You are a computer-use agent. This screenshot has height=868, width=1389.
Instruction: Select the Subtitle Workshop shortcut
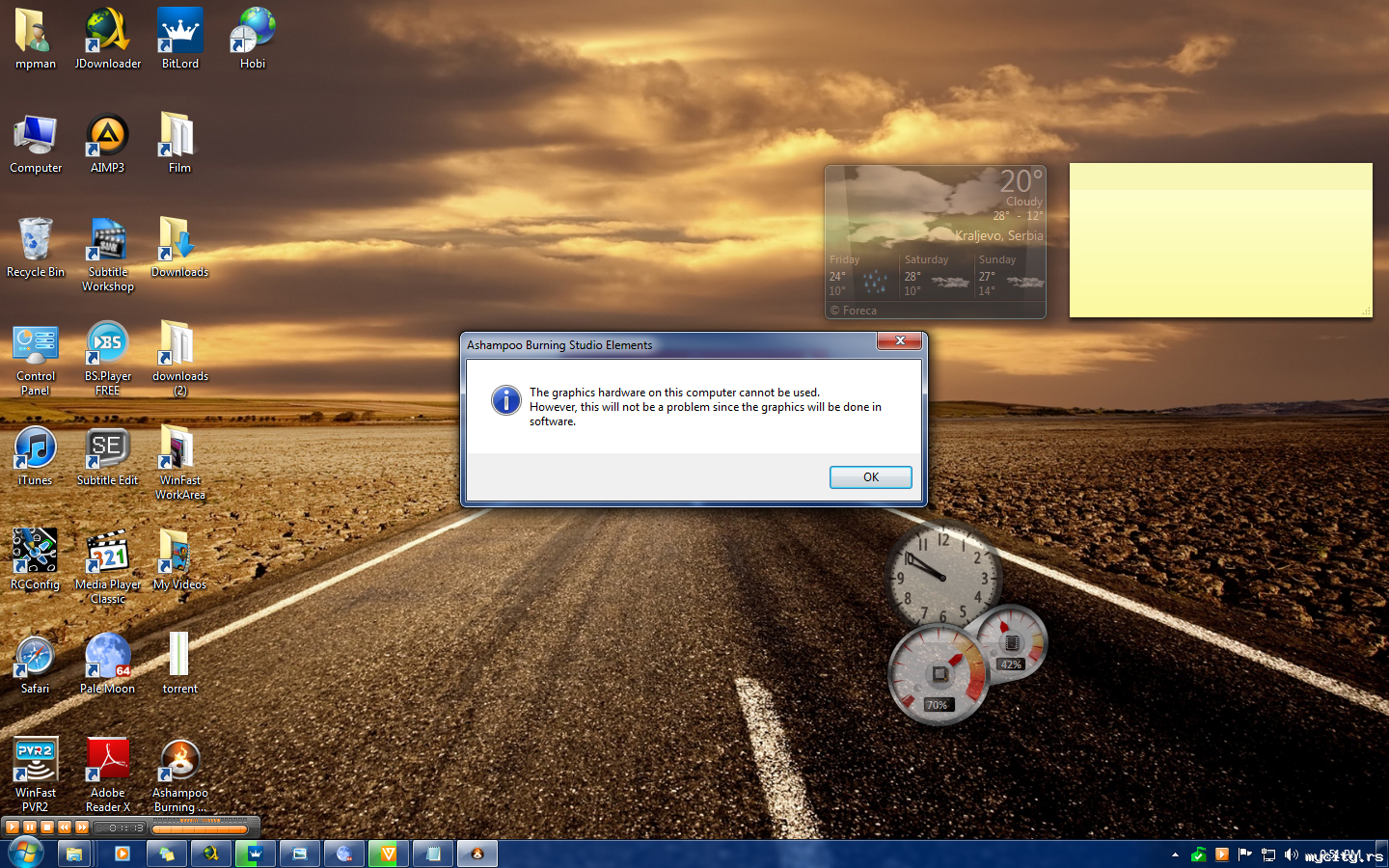click(108, 255)
